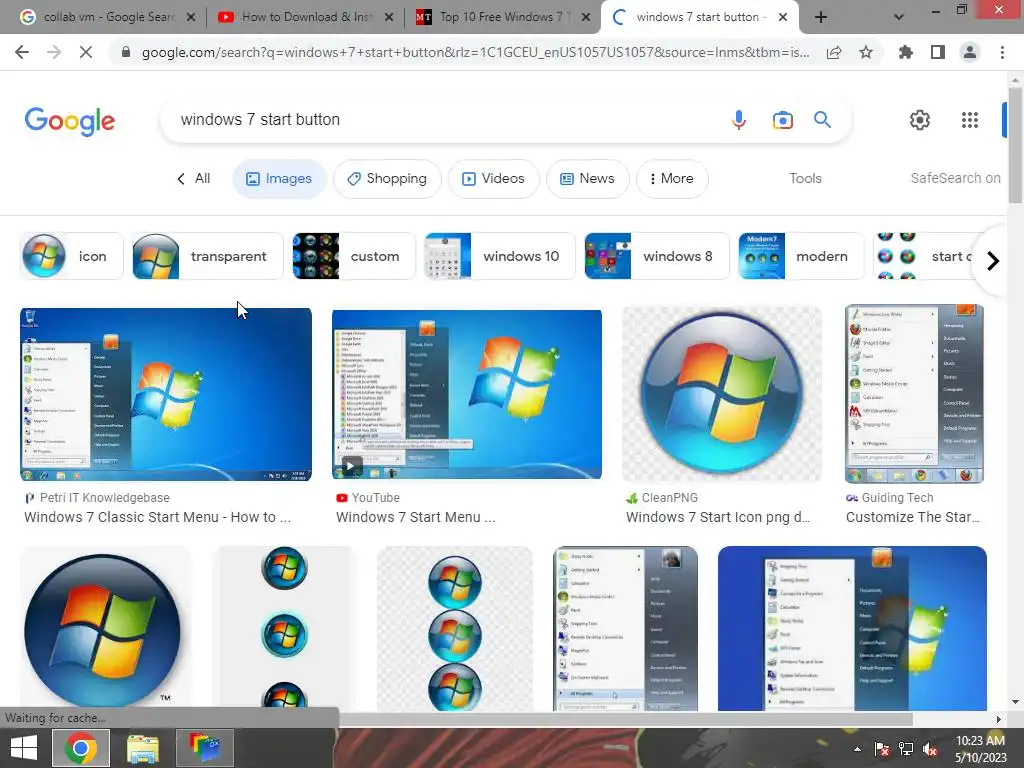Close the 'windows 7 start button' tab
Image resolution: width=1024 pixels, height=768 pixels.
pos(783,18)
